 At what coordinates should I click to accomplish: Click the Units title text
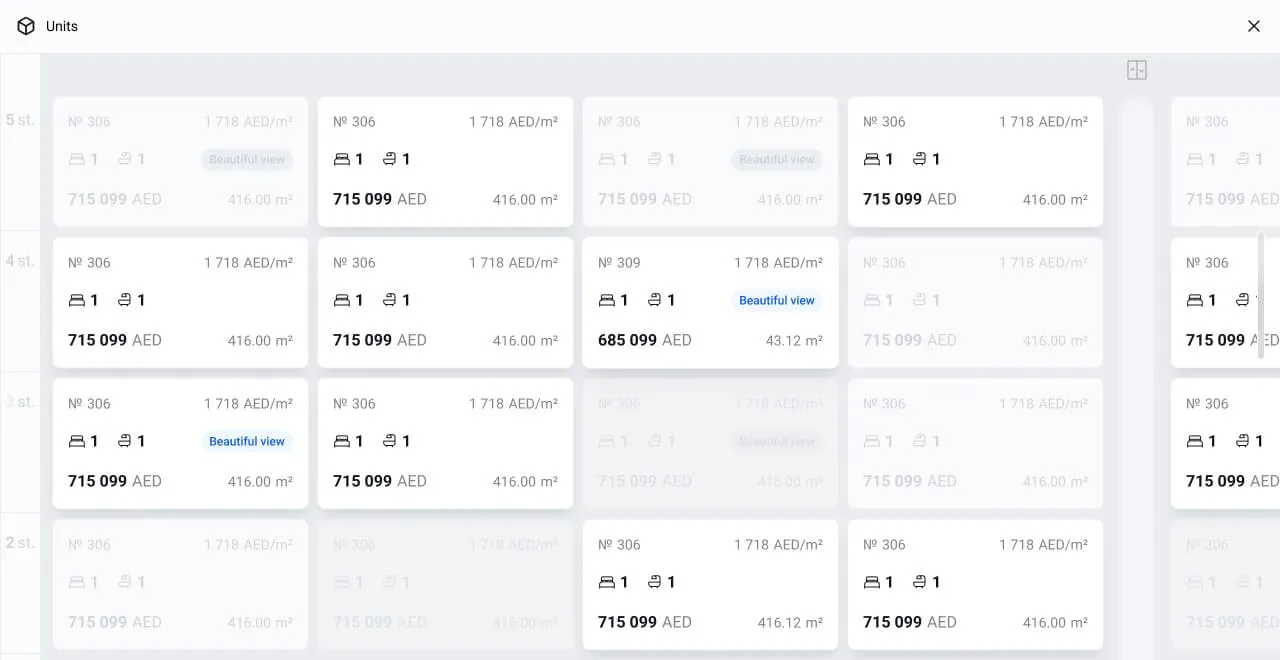[62, 26]
